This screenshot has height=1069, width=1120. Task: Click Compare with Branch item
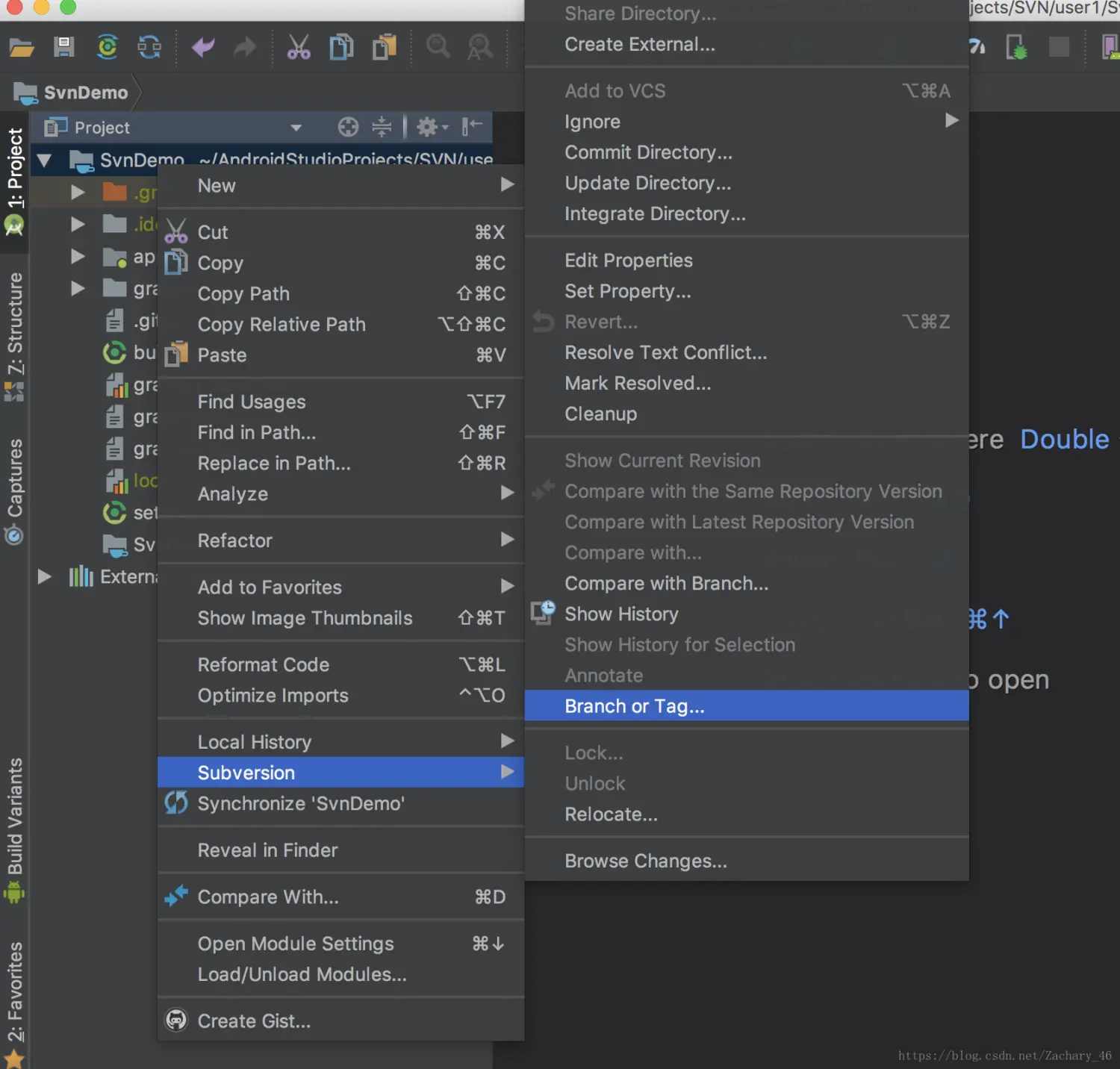747,583
